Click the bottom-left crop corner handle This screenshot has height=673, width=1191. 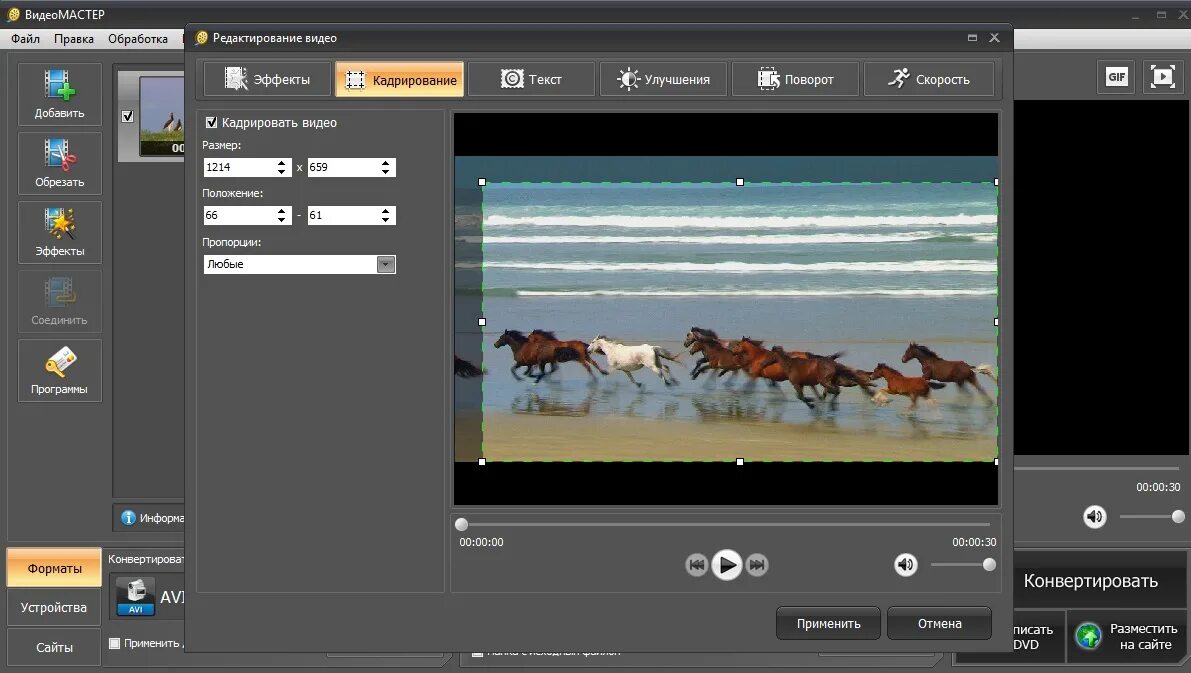coord(482,462)
